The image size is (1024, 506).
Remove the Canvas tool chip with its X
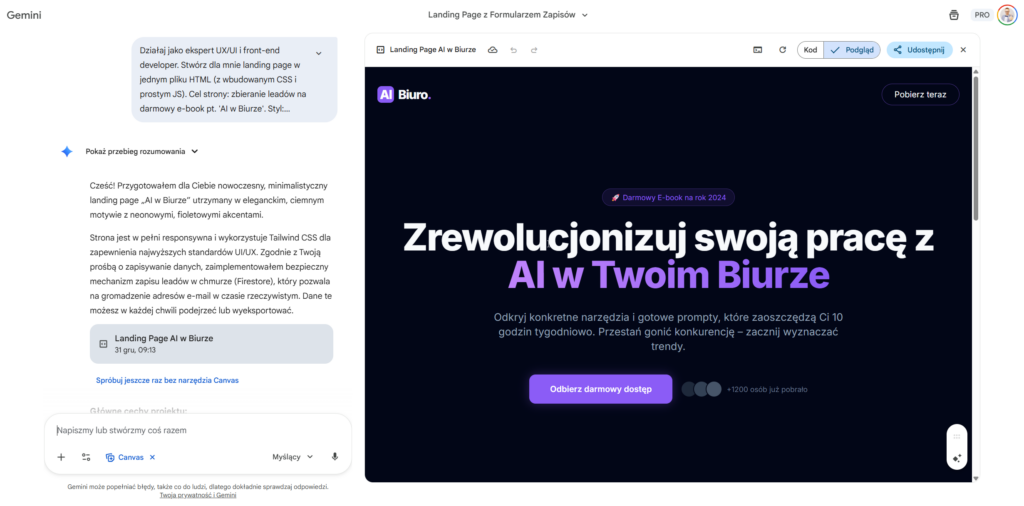(152, 457)
